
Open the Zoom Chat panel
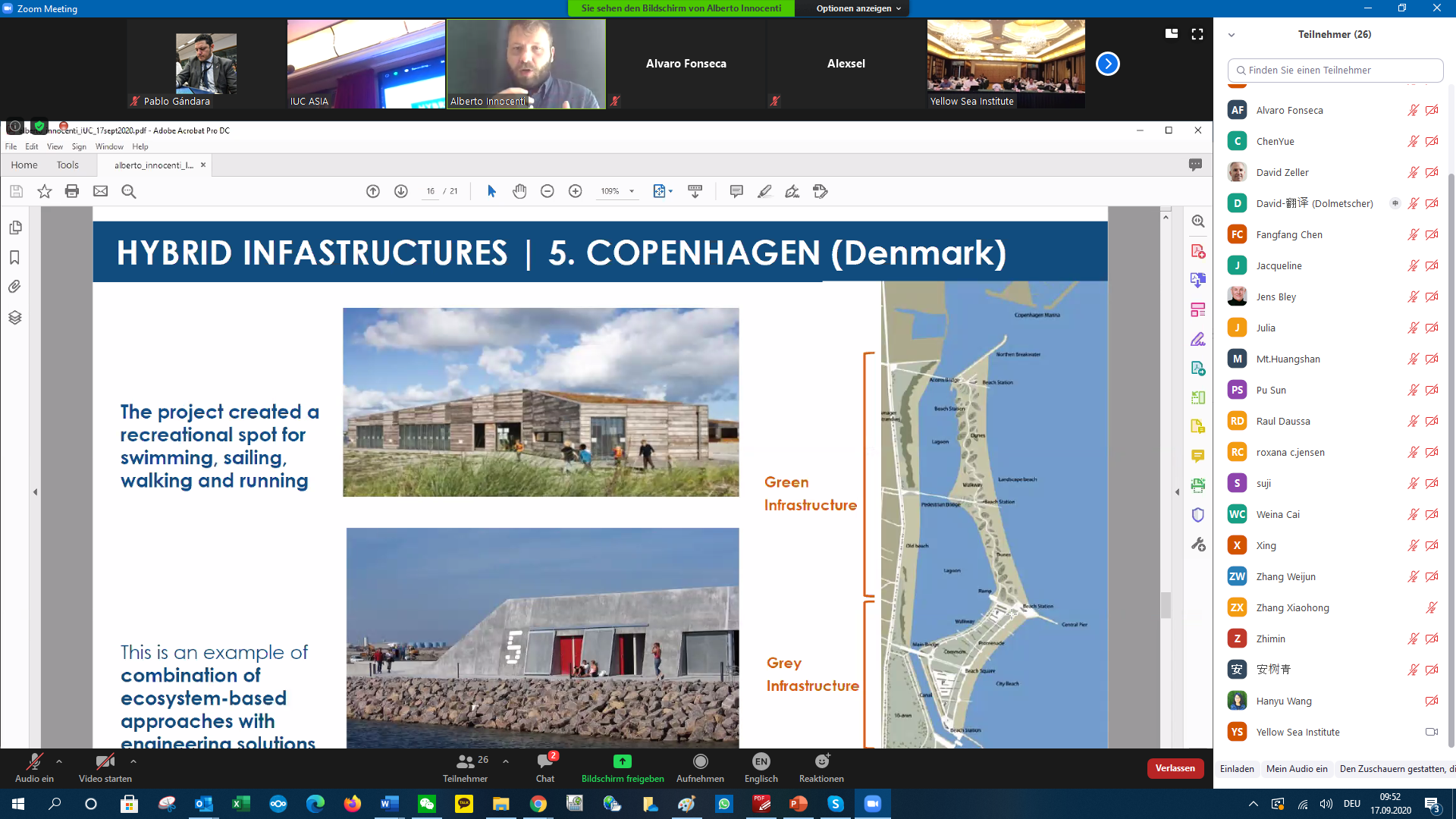(544, 761)
